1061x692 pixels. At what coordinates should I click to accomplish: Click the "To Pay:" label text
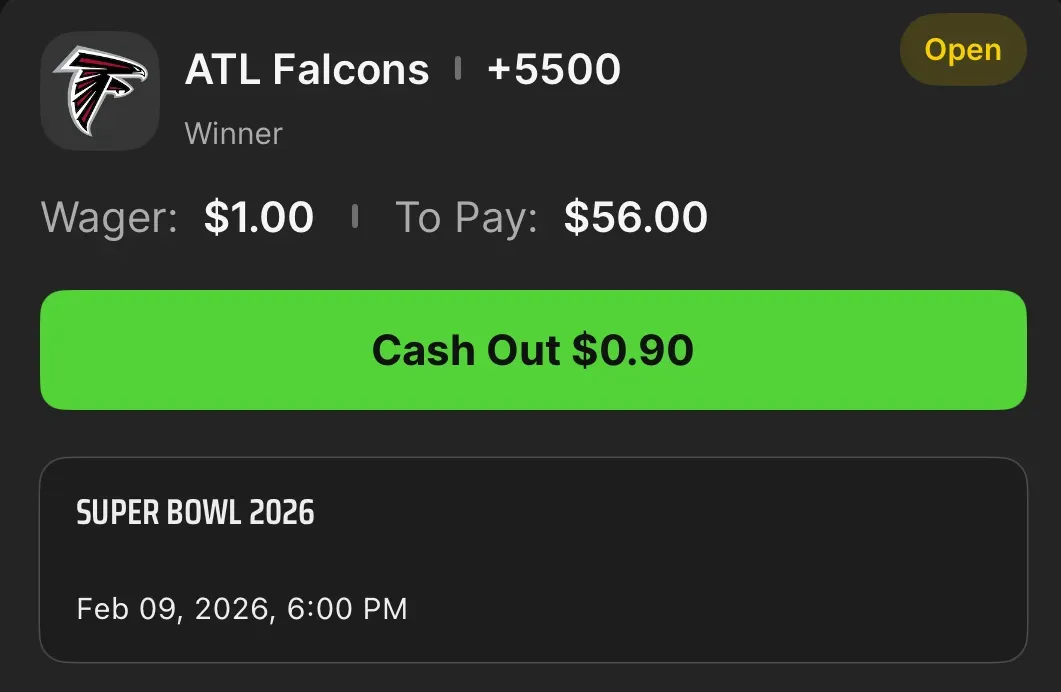467,217
